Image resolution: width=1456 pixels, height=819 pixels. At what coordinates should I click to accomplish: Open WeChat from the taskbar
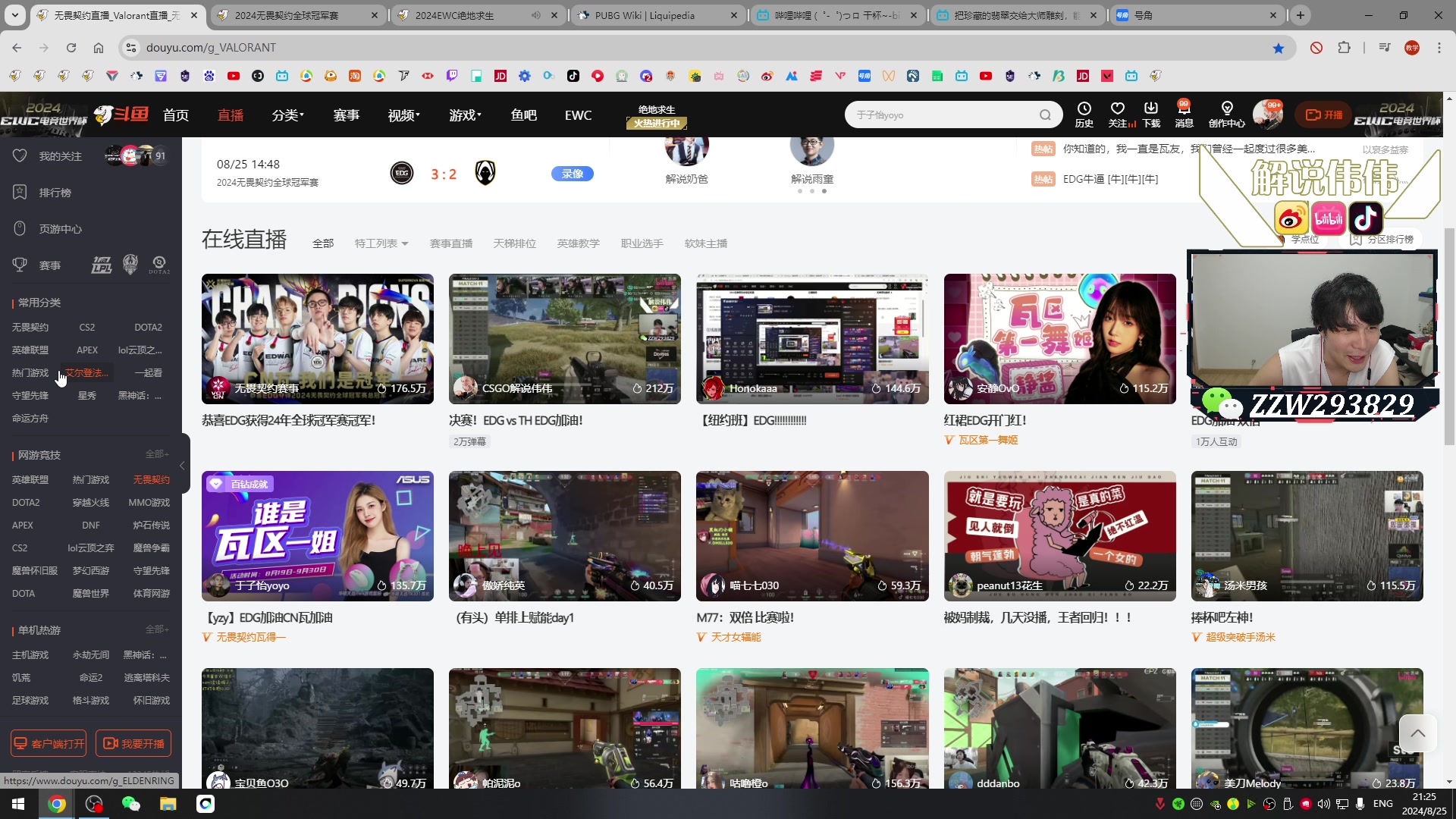131,804
